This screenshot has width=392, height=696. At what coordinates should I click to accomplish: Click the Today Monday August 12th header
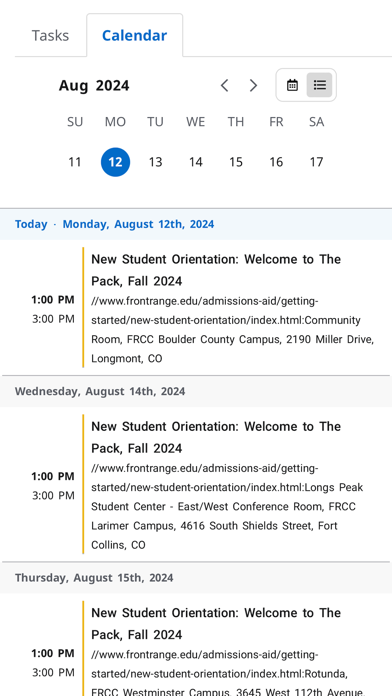pos(115,224)
